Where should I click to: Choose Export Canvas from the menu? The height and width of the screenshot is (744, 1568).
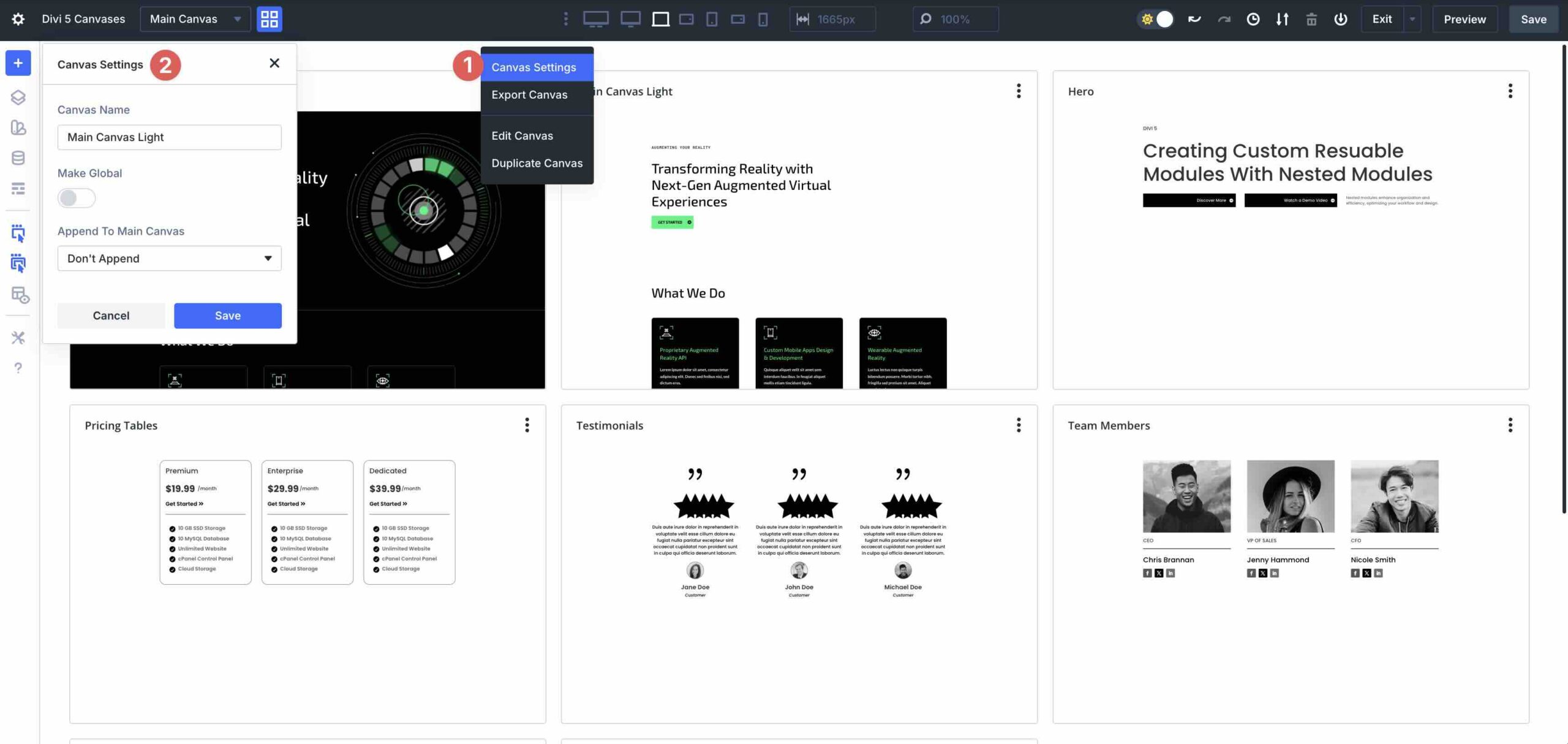click(529, 94)
